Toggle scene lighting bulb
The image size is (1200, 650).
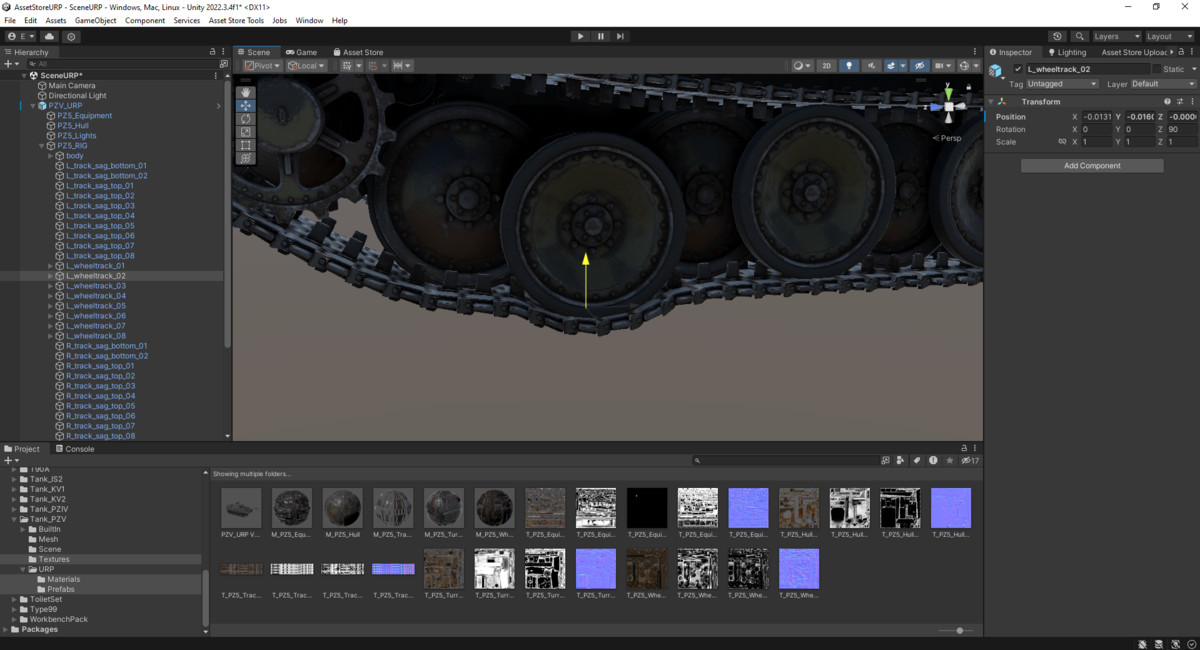pos(850,66)
